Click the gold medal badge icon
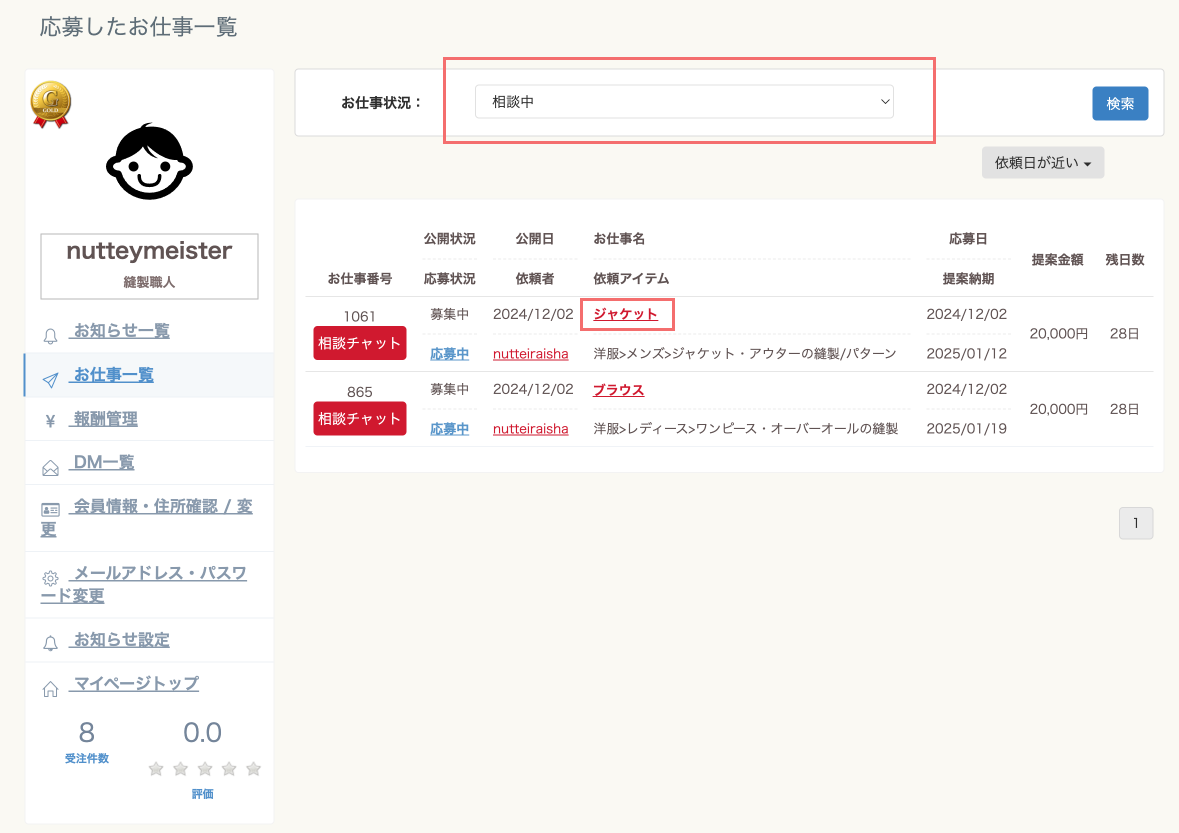 51,105
